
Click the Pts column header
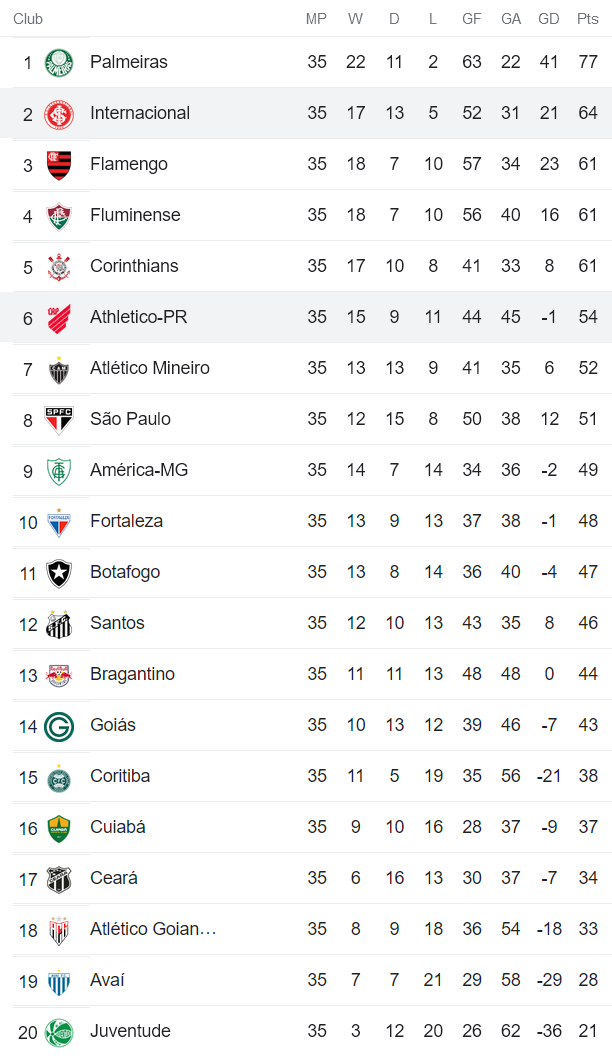[588, 19]
